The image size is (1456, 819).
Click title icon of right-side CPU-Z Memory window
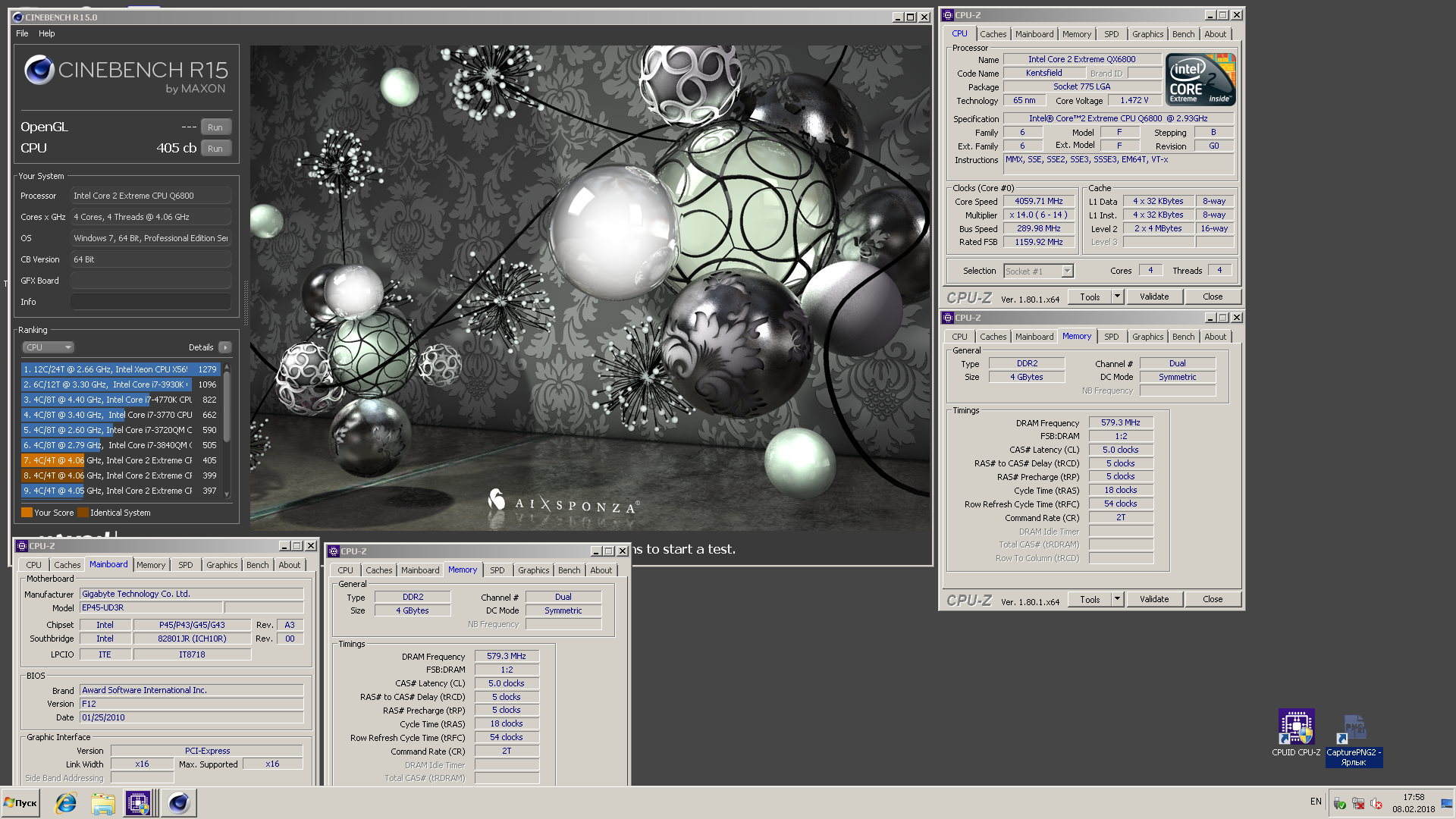click(x=948, y=318)
